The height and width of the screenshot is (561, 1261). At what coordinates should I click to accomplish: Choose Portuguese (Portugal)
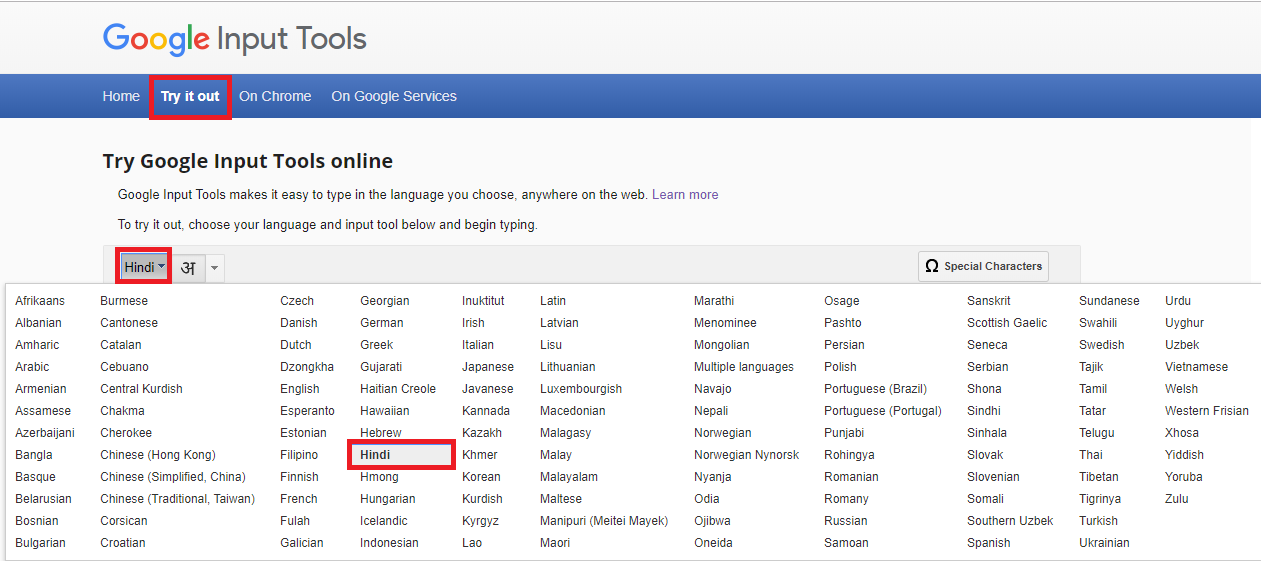883,410
